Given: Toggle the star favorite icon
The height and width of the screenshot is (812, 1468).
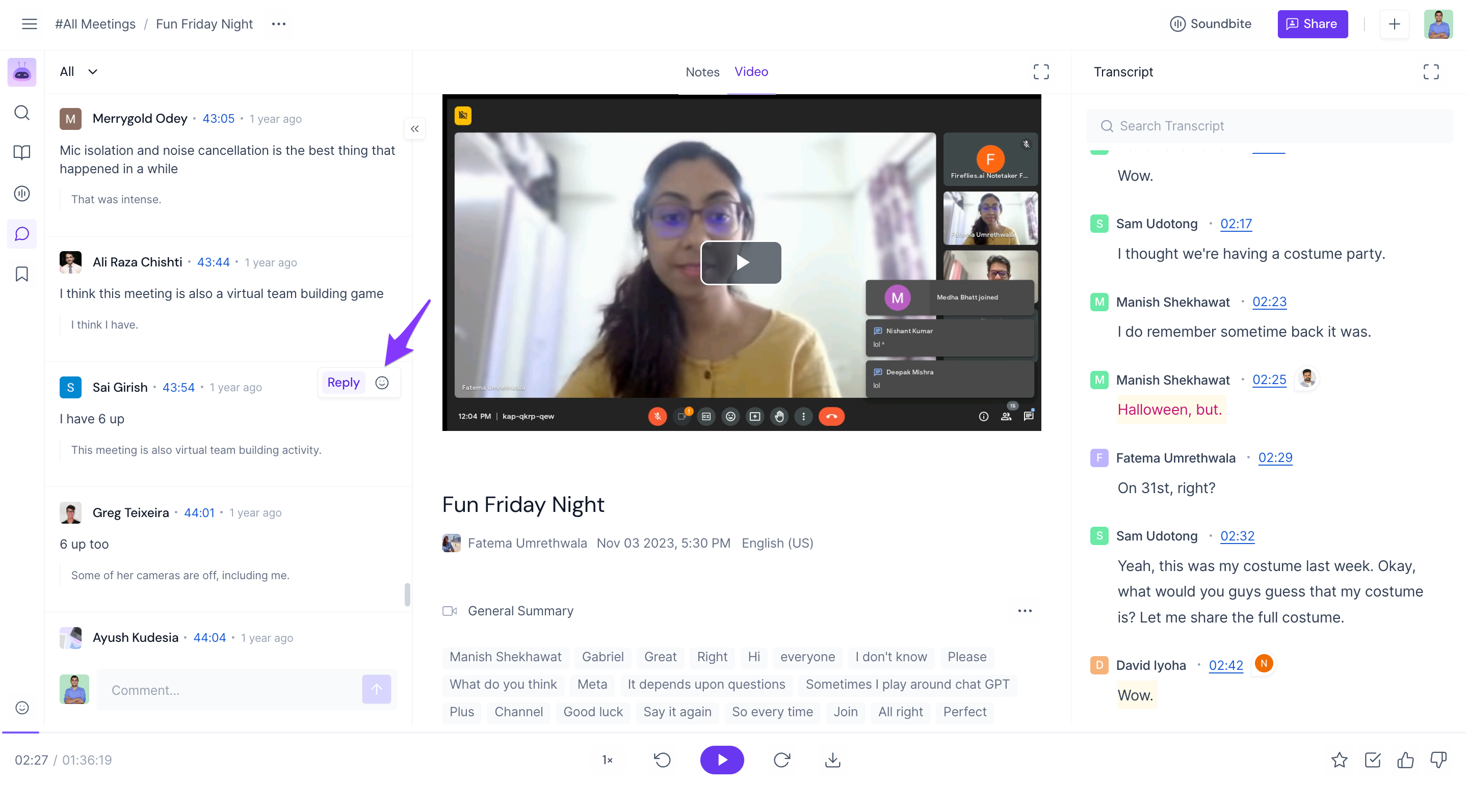Looking at the screenshot, I should pyautogui.click(x=1339, y=760).
